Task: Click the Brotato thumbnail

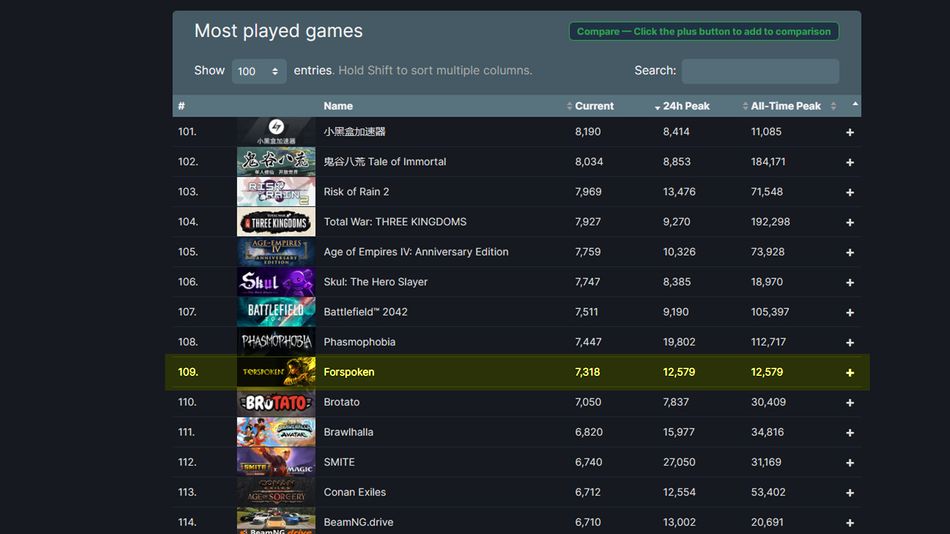Action: pos(276,402)
